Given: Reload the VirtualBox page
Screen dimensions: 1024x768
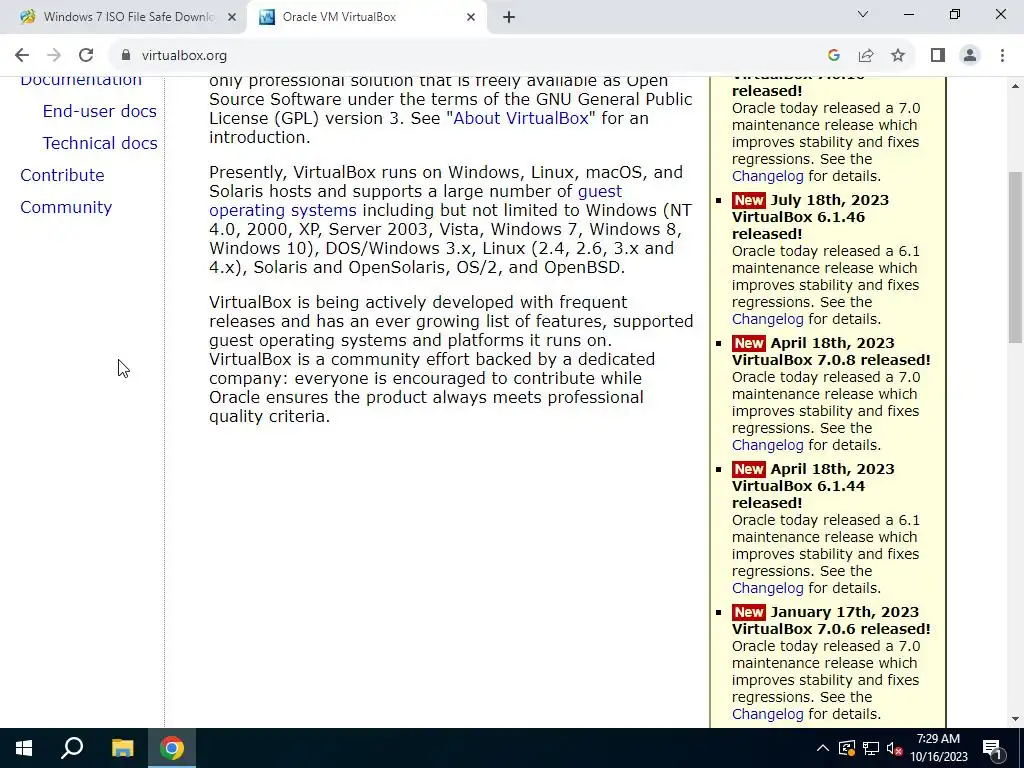Looking at the screenshot, I should (x=86, y=56).
